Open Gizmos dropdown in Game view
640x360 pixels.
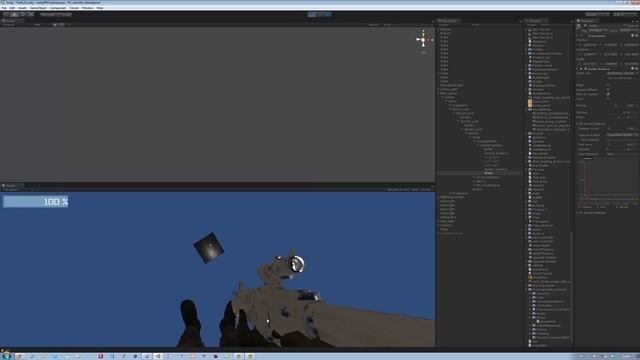[x=426, y=190]
